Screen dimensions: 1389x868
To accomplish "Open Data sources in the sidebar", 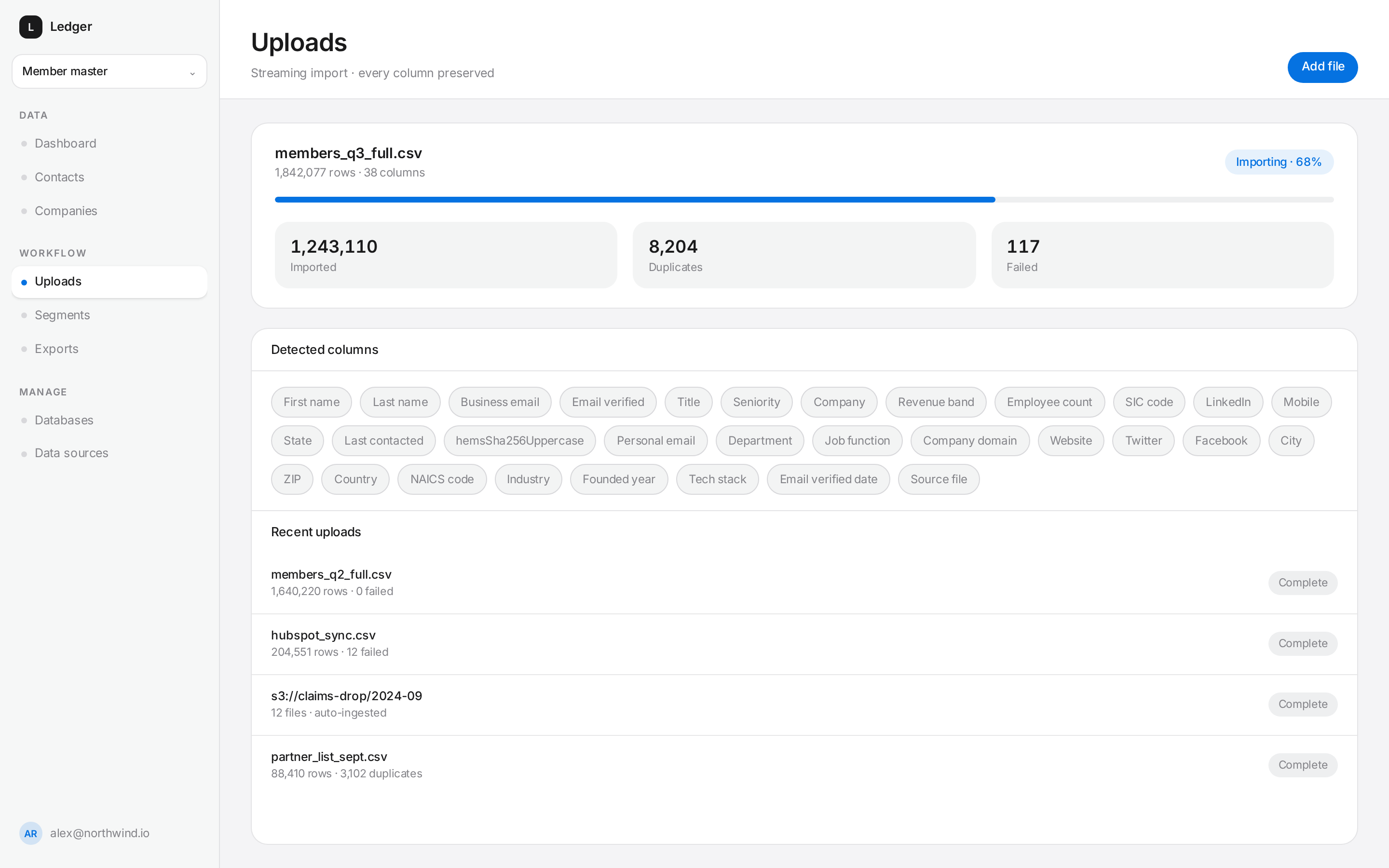I will (x=109, y=453).
